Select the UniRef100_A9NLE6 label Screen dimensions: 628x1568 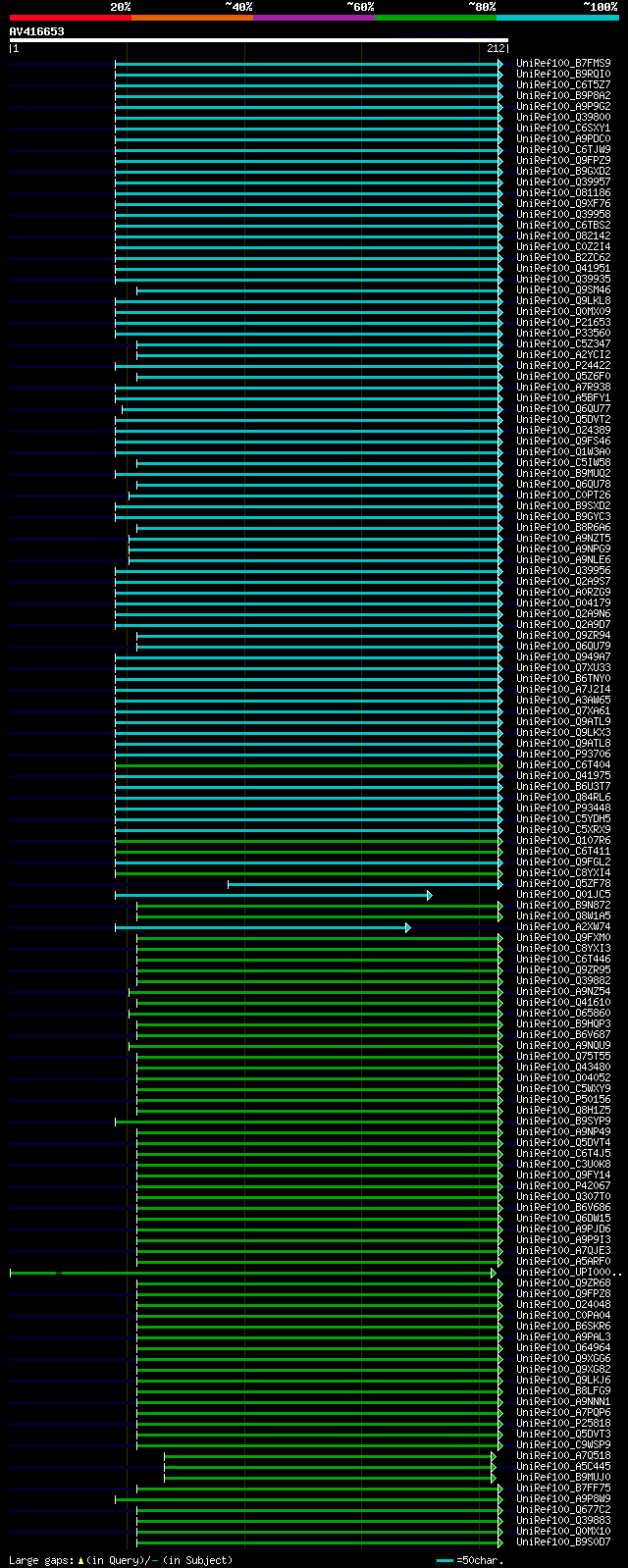pyautogui.click(x=563, y=559)
